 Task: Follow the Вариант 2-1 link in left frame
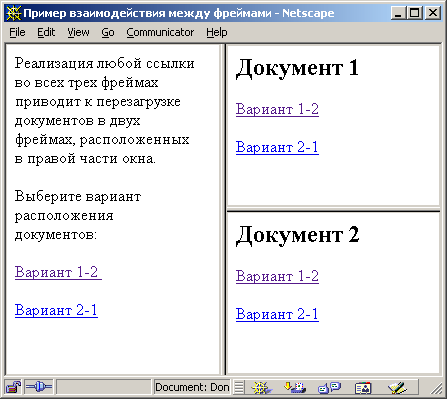point(56,310)
